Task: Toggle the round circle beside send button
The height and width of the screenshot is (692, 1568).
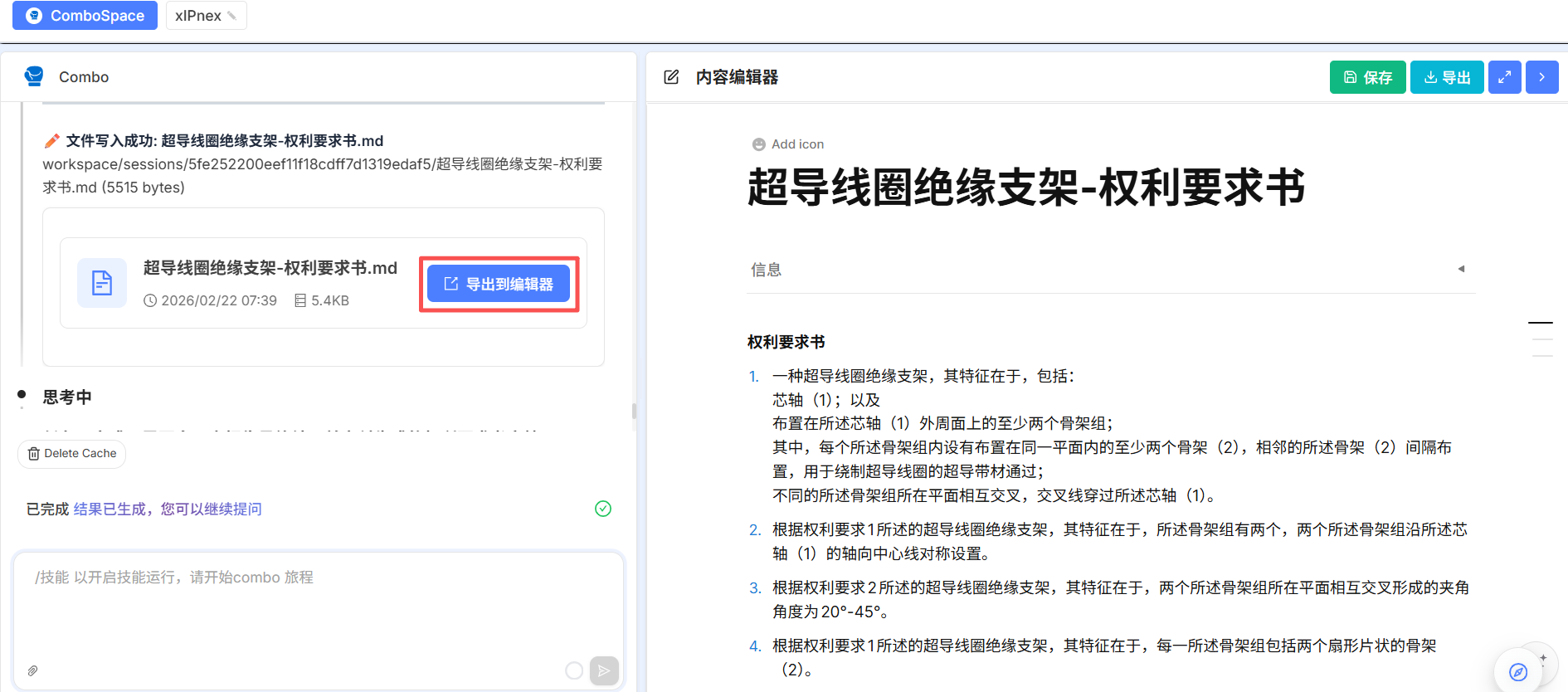Action: tap(573, 670)
